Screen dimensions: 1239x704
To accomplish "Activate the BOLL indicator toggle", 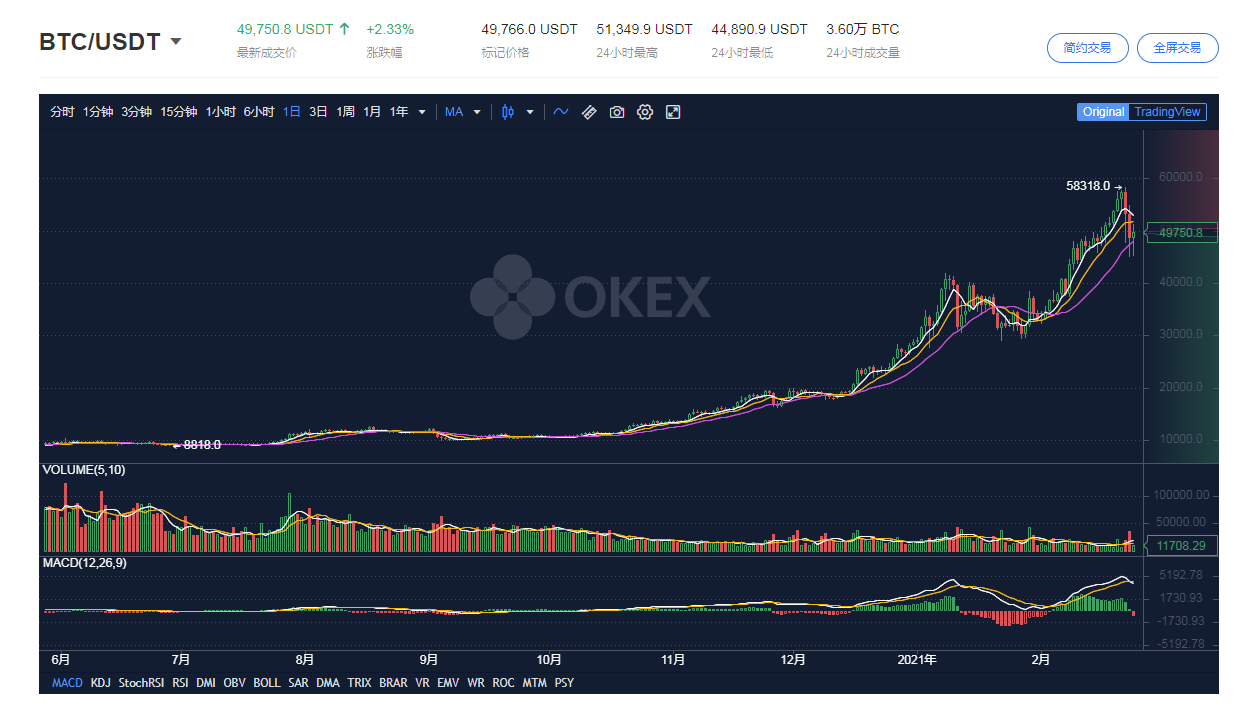I will pyautogui.click(x=266, y=682).
